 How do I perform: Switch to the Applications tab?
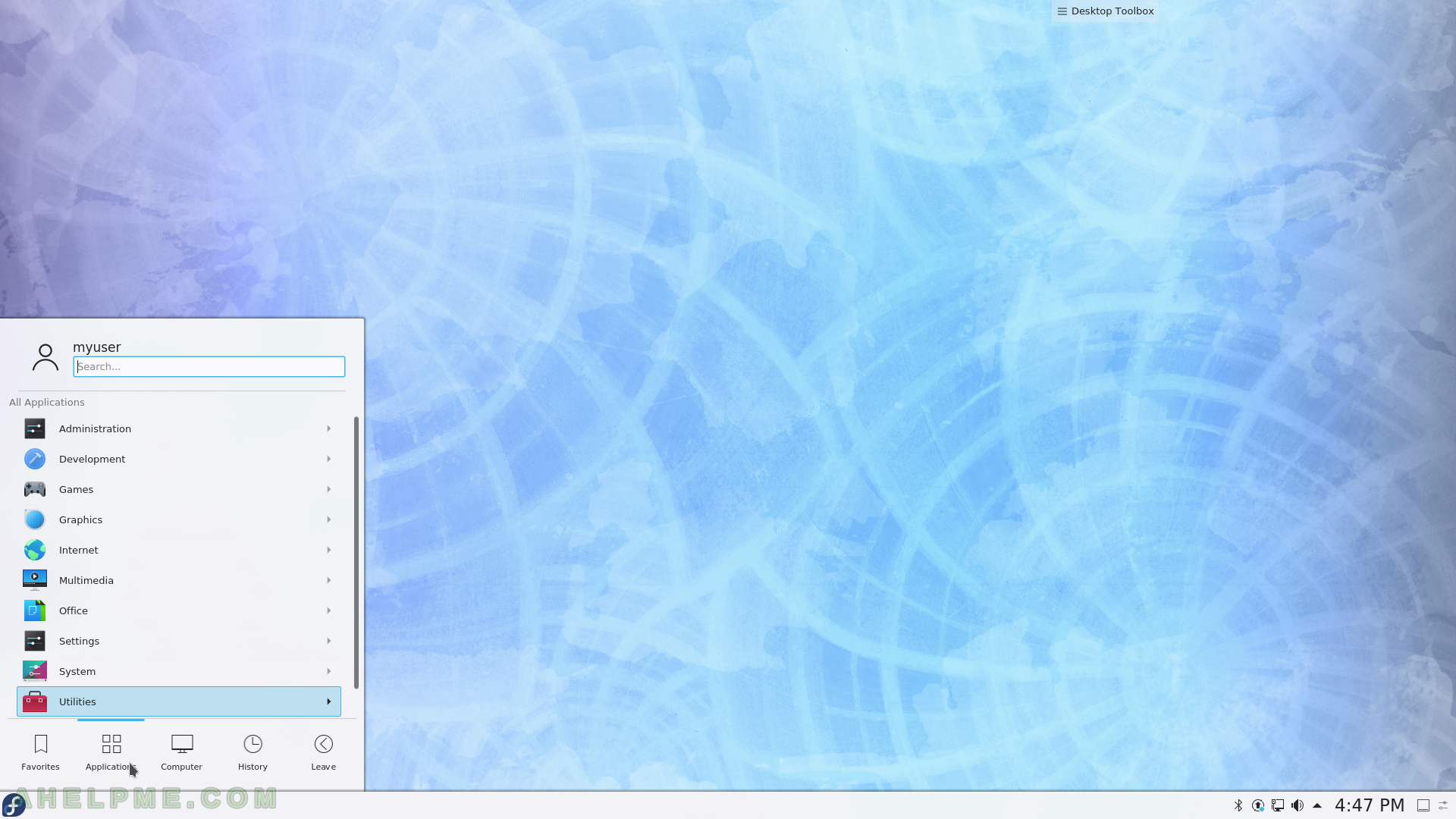pos(111,752)
